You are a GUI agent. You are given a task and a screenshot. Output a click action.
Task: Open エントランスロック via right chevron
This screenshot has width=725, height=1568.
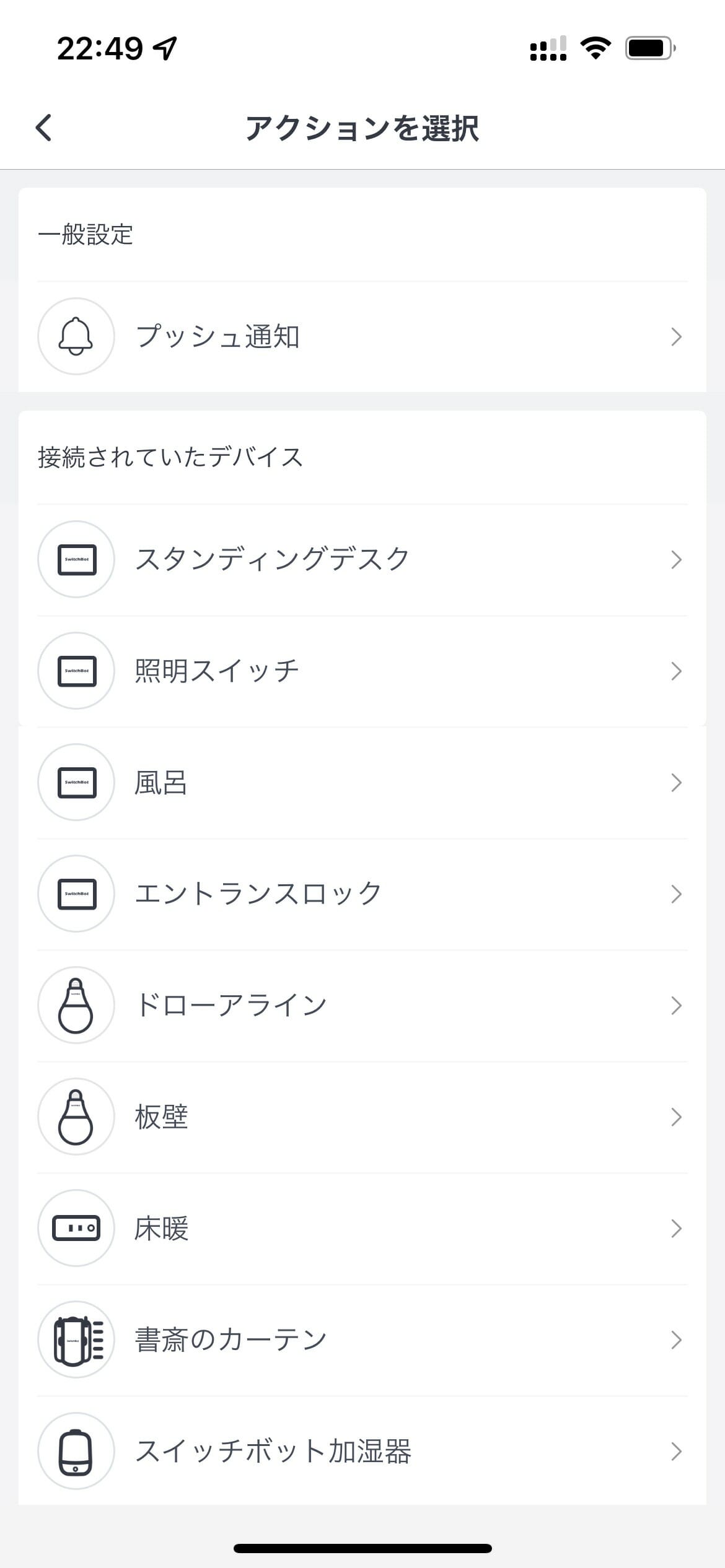point(676,894)
